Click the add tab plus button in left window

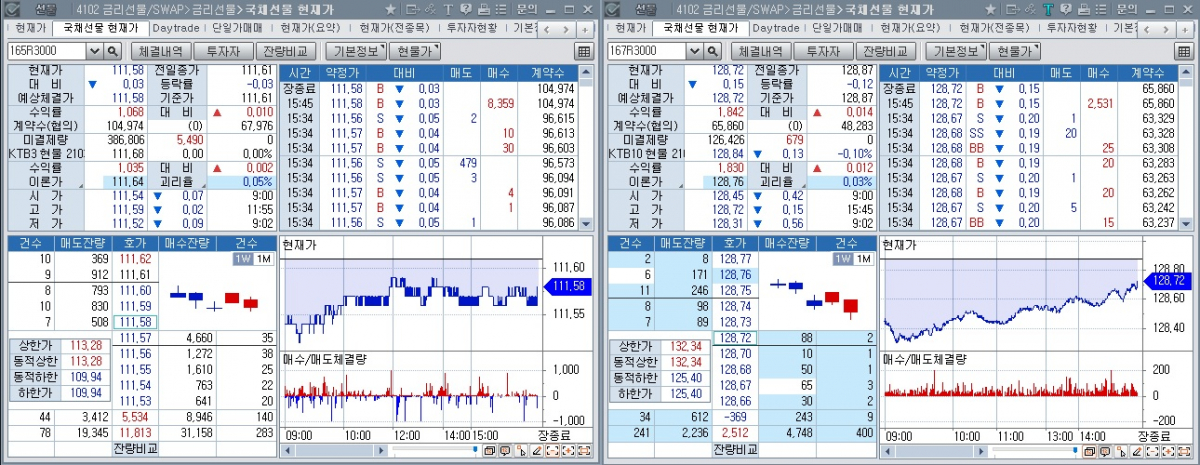pyautogui.click(x=585, y=29)
